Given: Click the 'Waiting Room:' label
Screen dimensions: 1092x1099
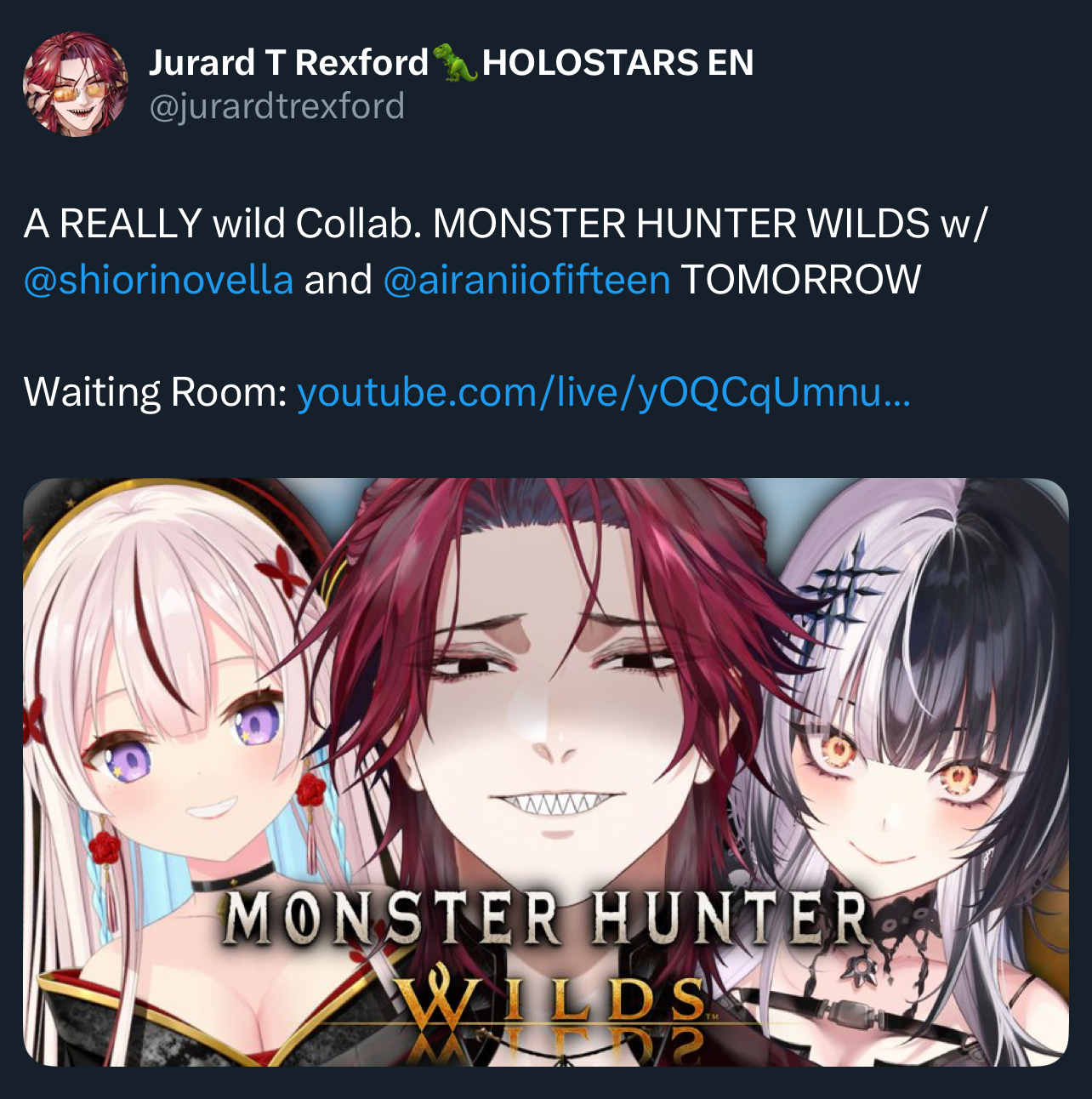Looking at the screenshot, I should [x=156, y=393].
